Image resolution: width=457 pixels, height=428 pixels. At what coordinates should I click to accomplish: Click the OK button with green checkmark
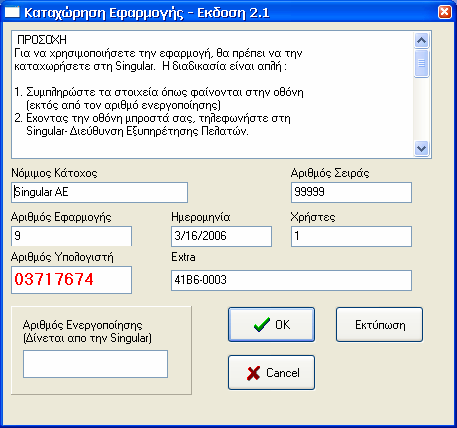(x=271, y=324)
